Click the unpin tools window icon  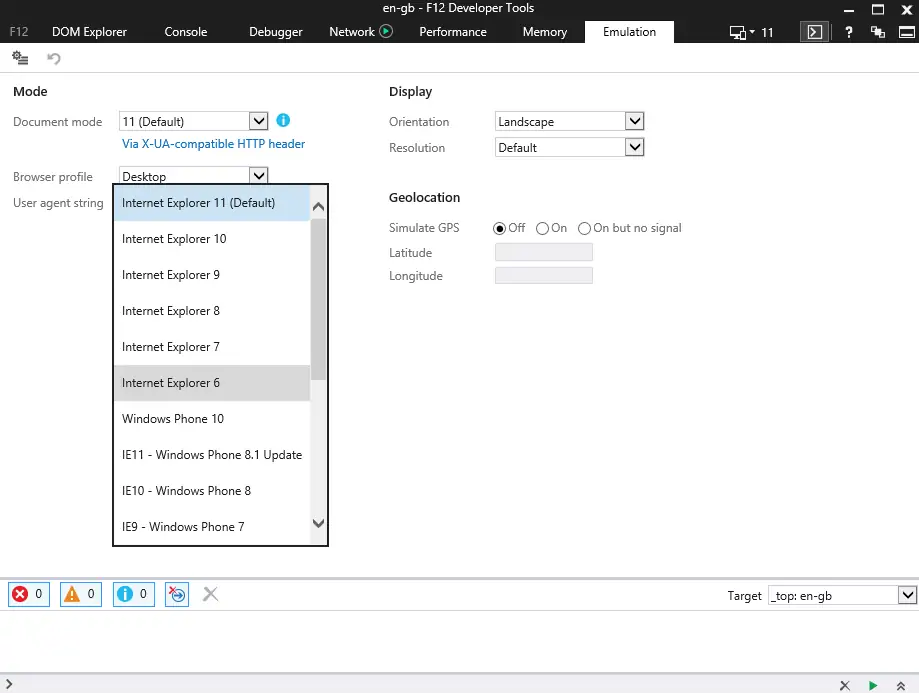877,32
